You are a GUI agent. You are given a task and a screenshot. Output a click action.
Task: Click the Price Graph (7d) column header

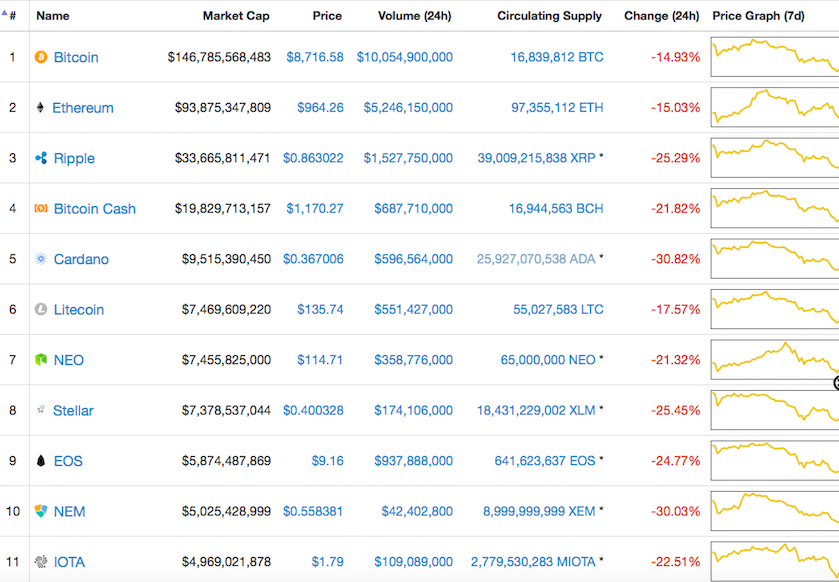758,16
